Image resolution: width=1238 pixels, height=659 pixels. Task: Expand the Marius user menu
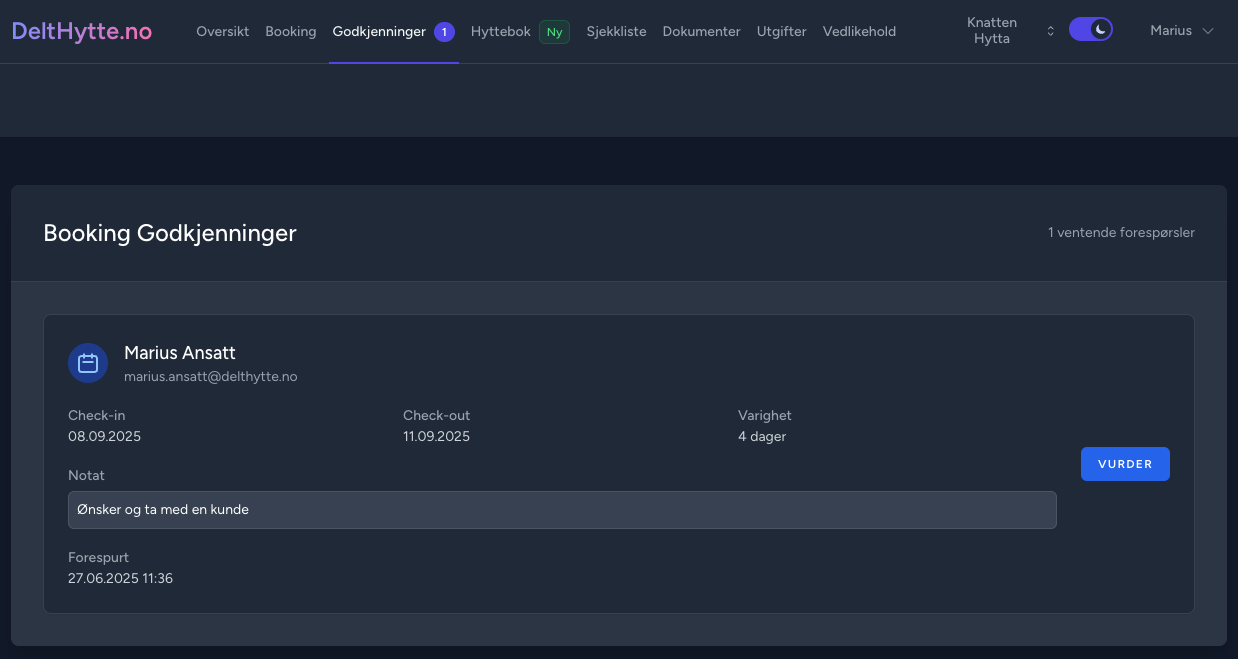point(1182,31)
